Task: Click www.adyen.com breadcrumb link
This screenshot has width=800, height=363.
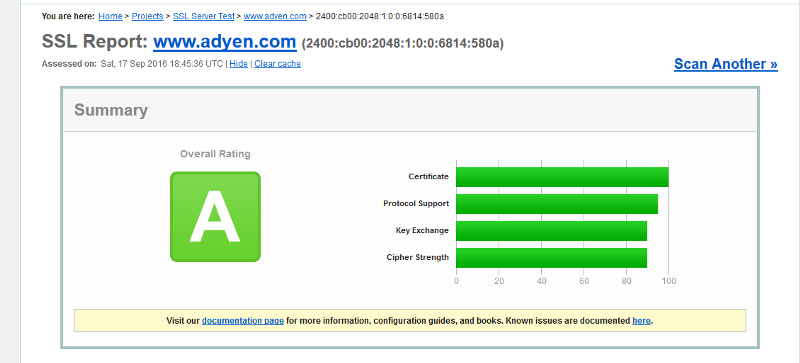Action: click(x=275, y=16)
